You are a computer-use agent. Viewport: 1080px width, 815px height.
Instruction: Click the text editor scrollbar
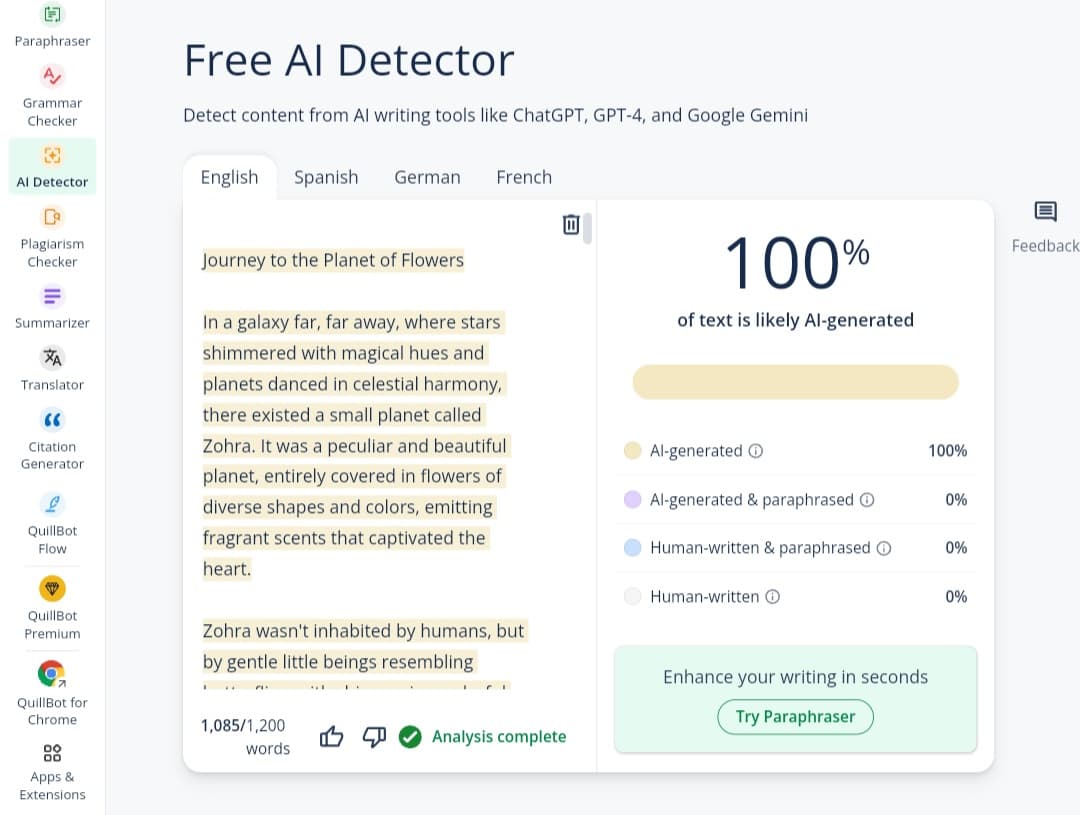pos(587,228)
